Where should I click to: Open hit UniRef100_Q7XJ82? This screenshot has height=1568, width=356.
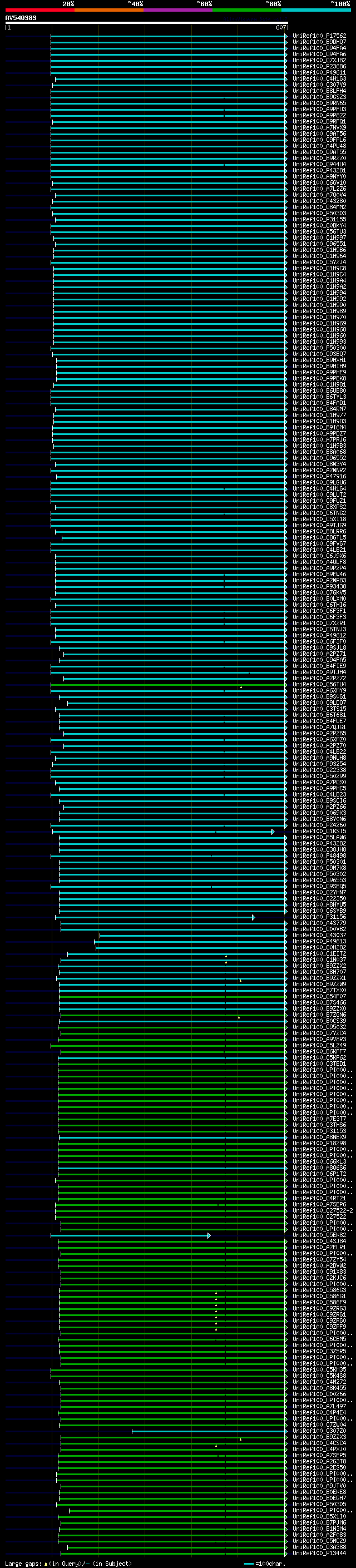point(319,60)
